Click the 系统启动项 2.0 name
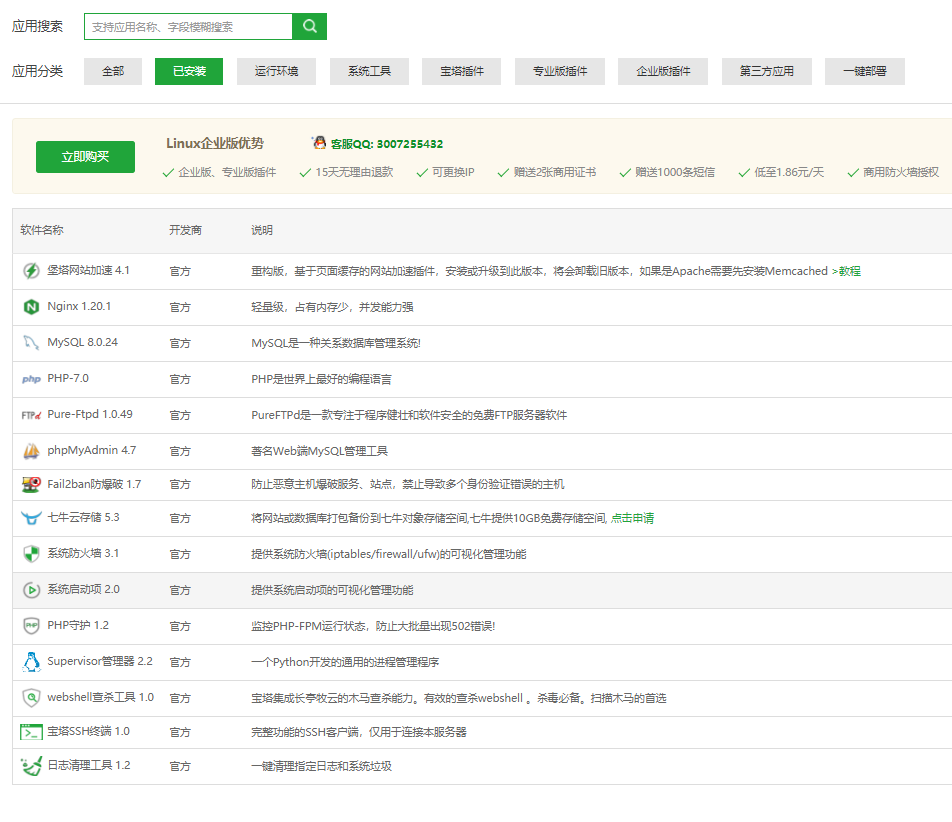952x822 pixels. point(84,589)
